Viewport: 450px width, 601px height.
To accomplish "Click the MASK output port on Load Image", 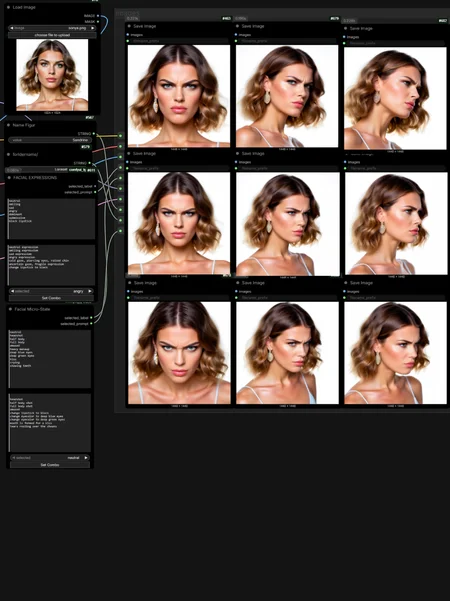I will [98, 21].
